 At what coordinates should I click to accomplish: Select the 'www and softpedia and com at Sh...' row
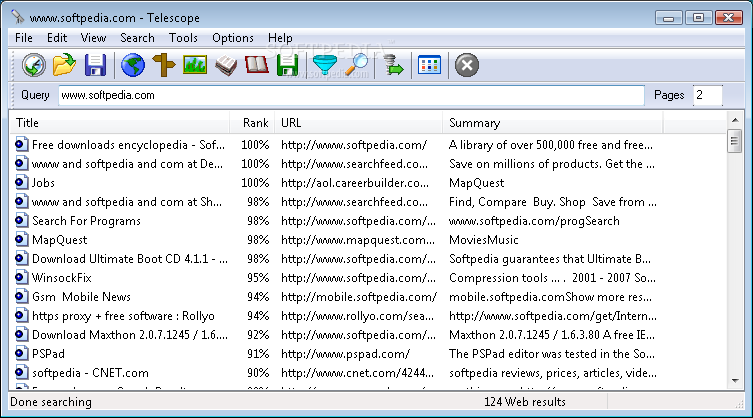[127, 202]
